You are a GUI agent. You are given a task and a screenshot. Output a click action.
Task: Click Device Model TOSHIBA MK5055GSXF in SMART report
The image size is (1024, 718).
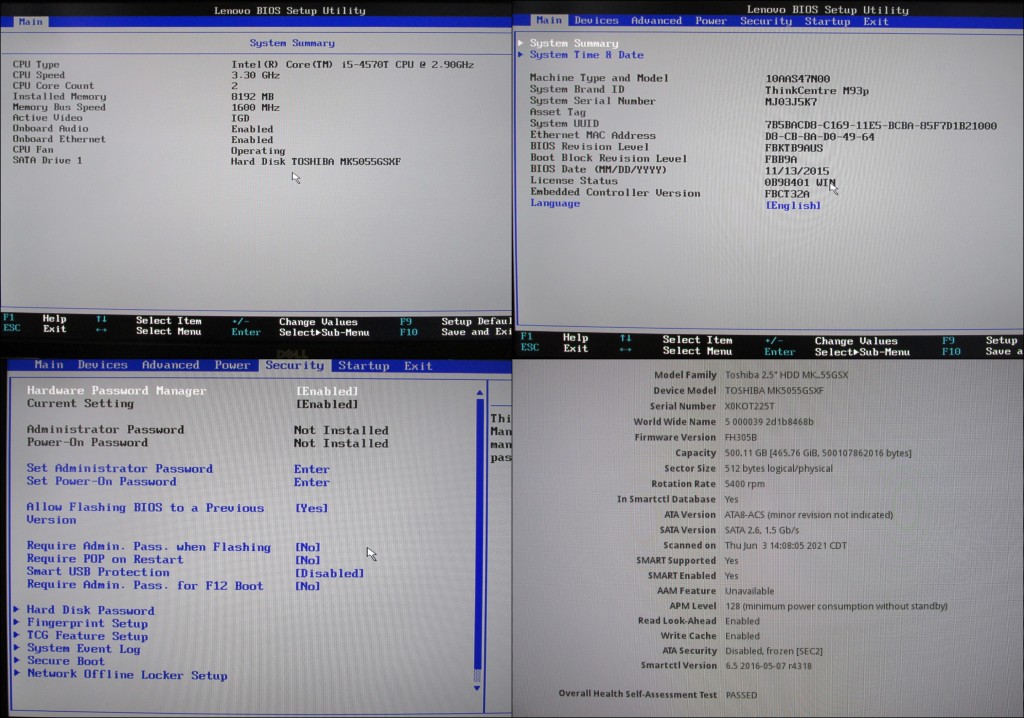[x=774, y=391]
